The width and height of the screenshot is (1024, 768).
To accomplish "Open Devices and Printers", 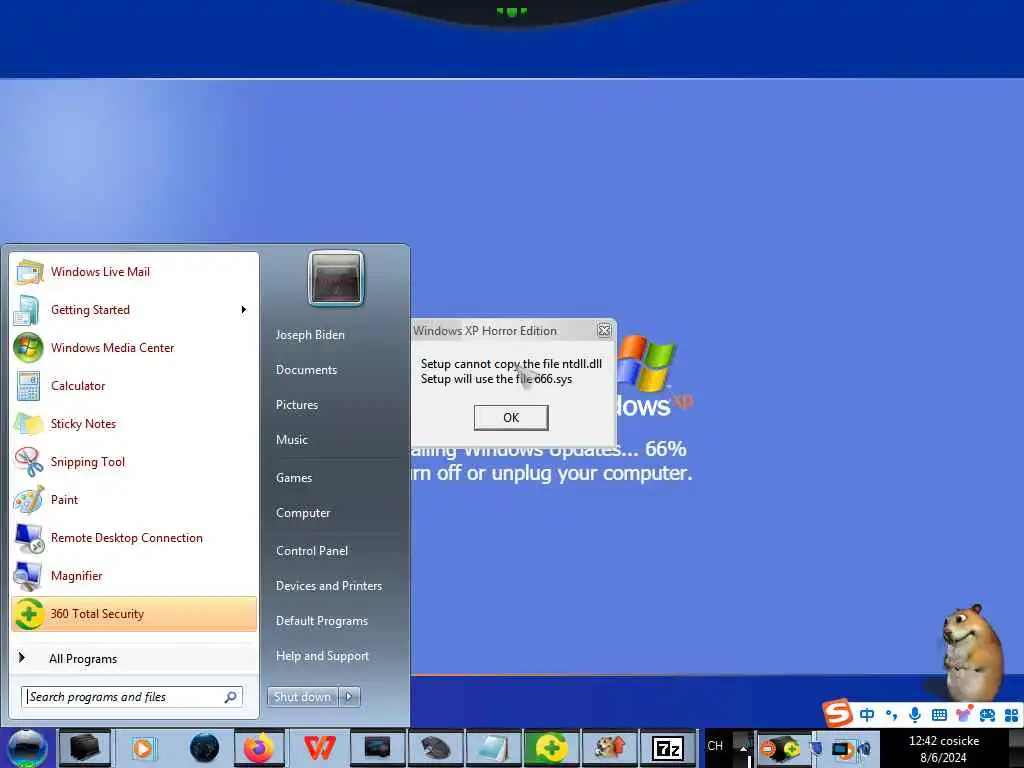I will [328, 586].
